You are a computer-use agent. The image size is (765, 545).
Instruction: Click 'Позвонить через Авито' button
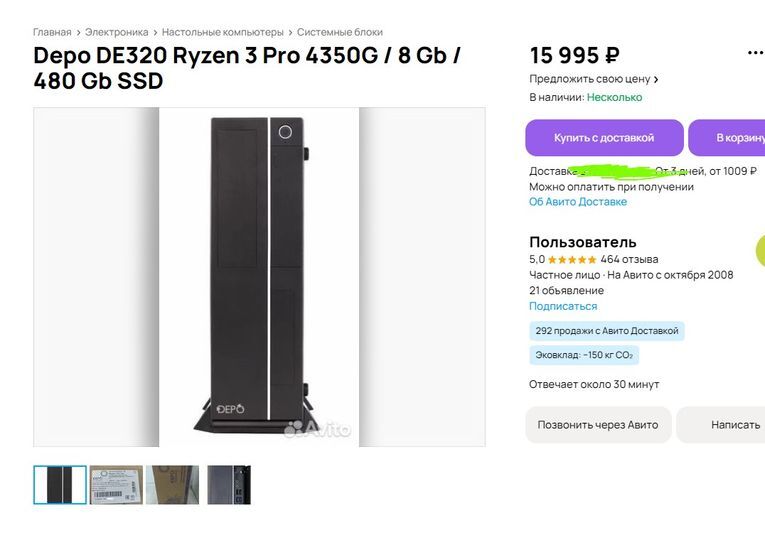597,425
